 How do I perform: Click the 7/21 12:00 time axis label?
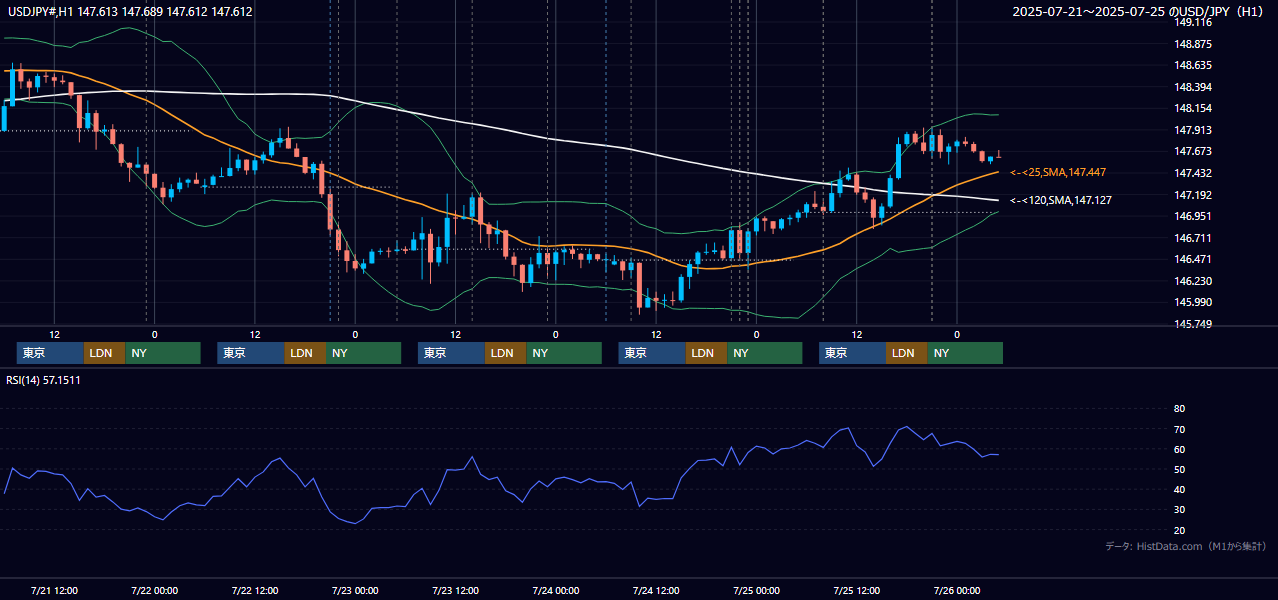(54, 590)
